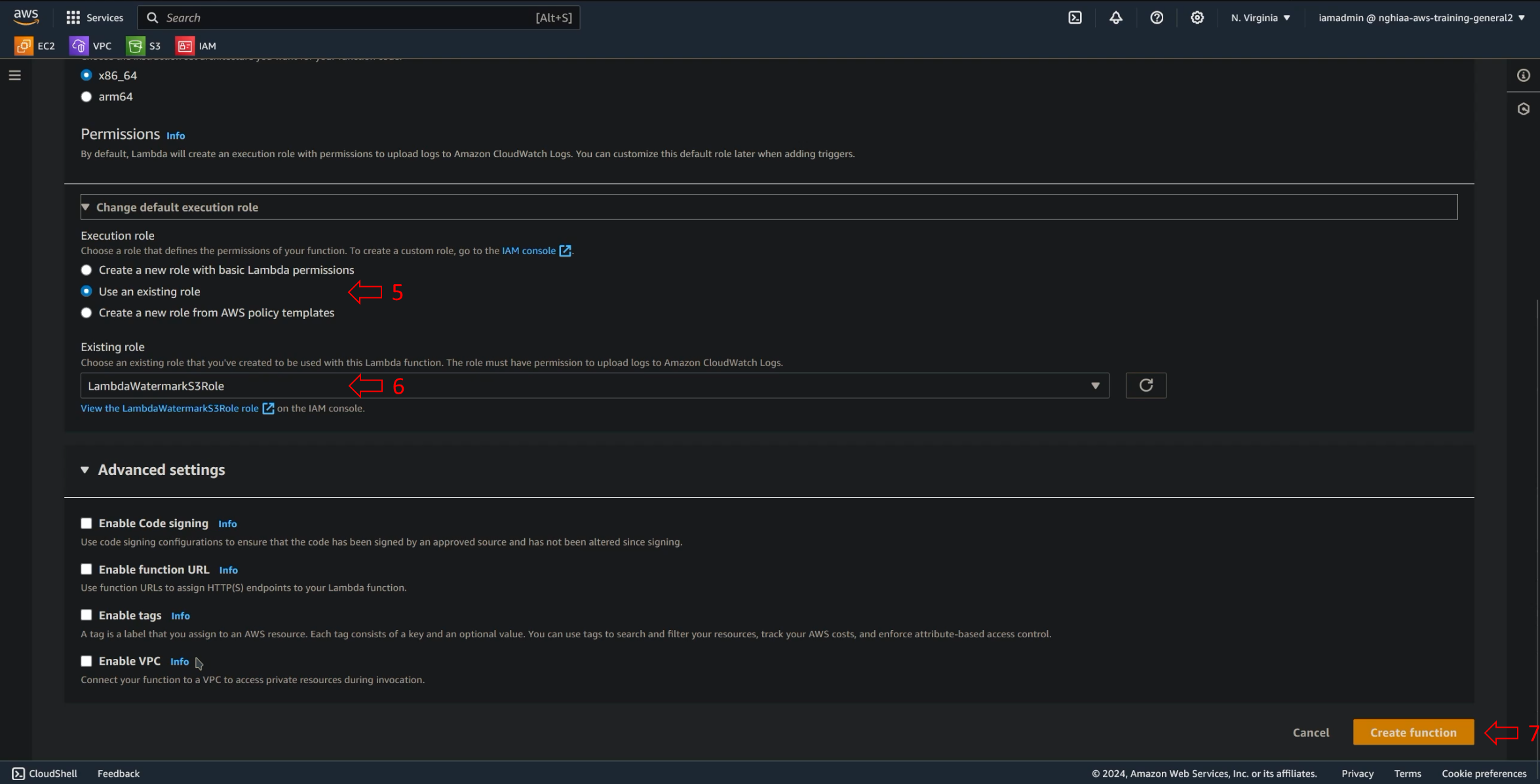Click the refresh role button
This screenshot has width=1540, height=784.
[1146, 385]
